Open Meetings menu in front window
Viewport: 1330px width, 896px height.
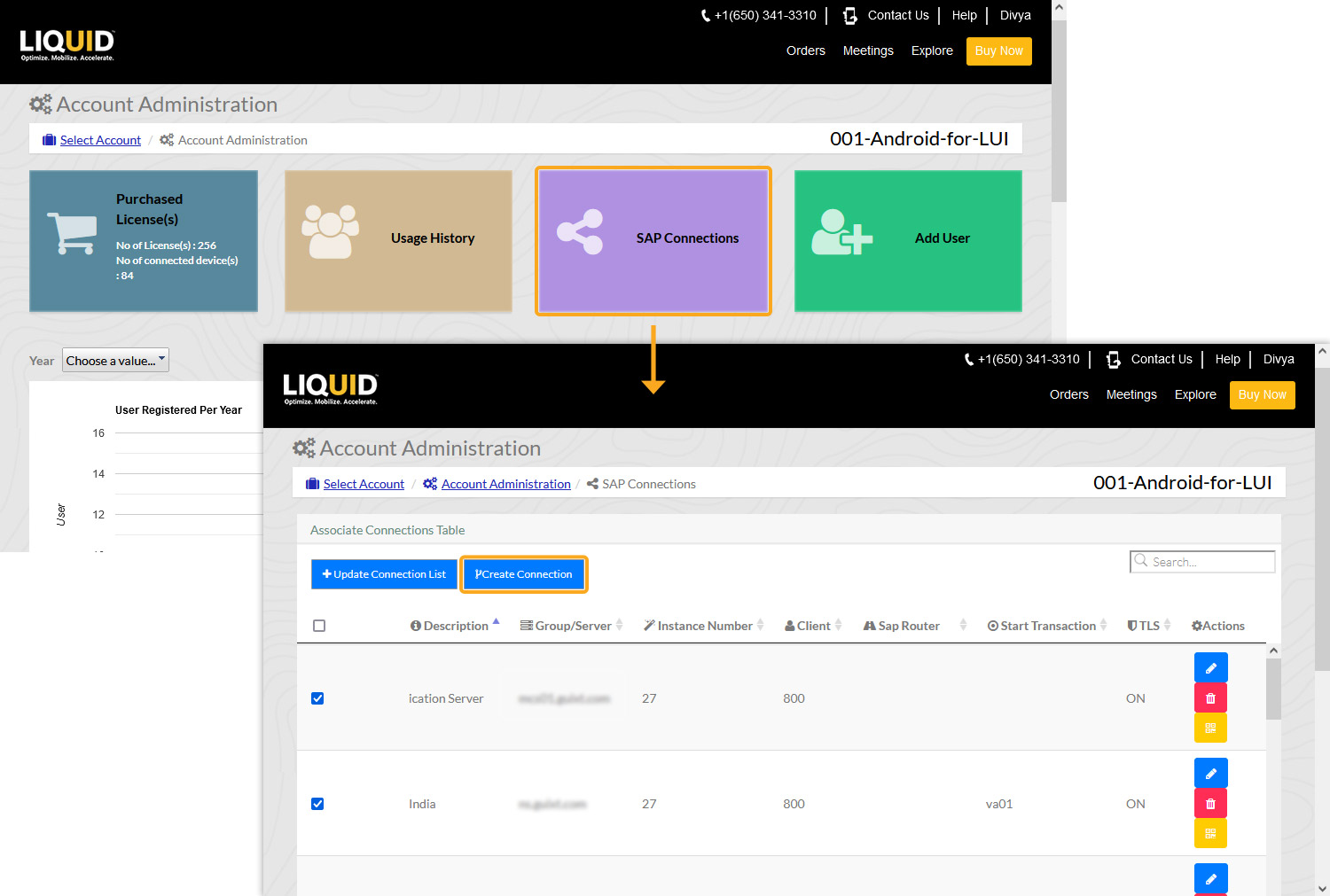pos(1131,394)
